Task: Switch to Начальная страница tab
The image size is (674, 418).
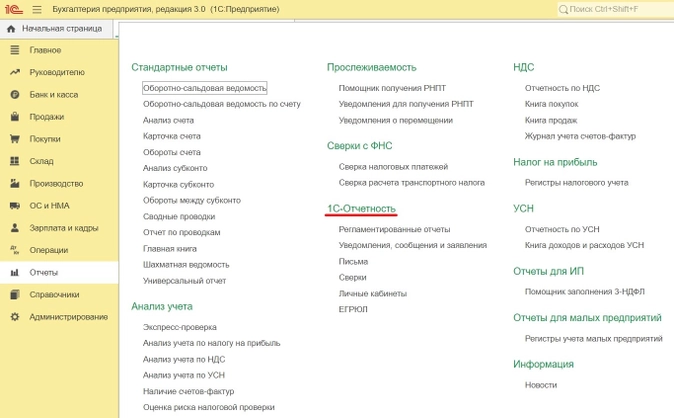Action: 56,29
